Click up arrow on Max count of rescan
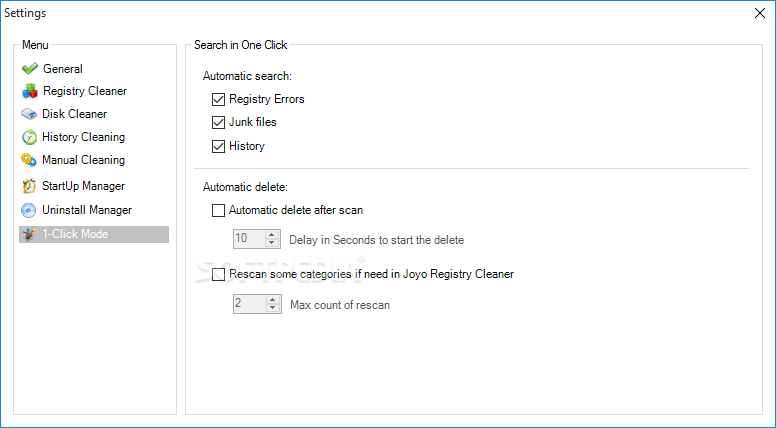Screen dimensions: 776x428 click(273, 300)
